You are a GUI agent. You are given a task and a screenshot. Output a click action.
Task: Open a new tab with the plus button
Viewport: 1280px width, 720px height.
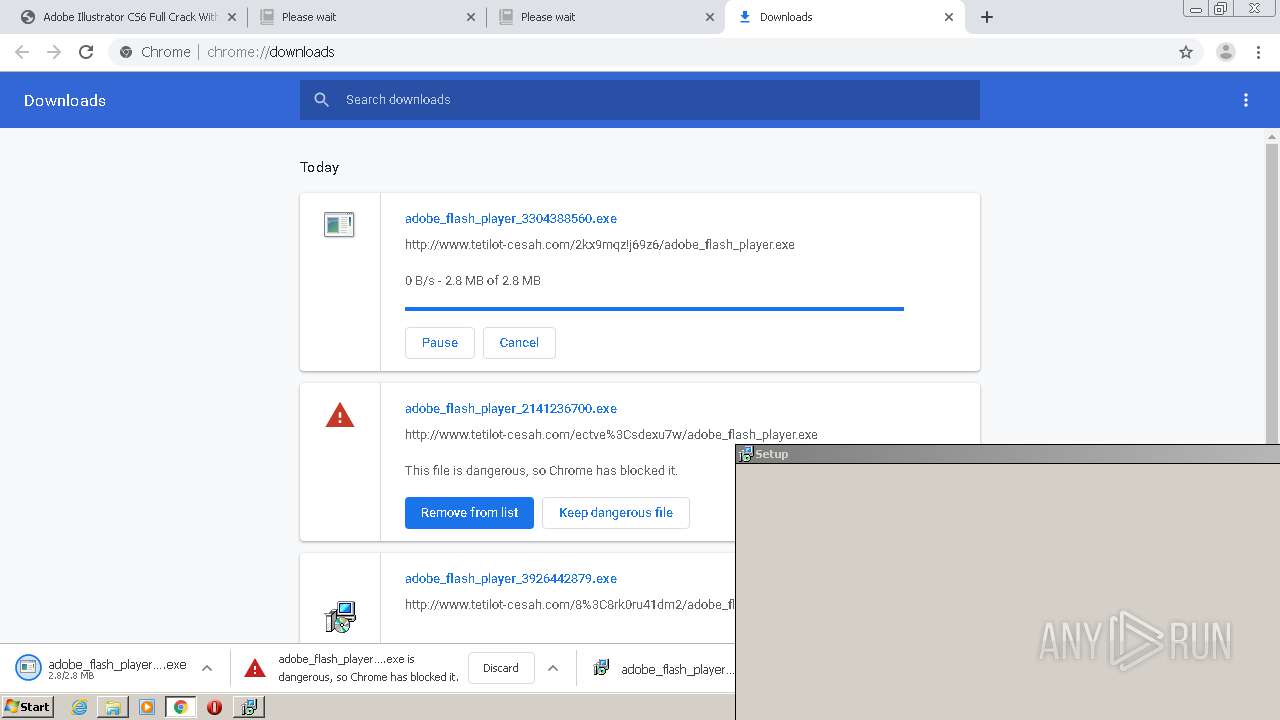[987, 17]
